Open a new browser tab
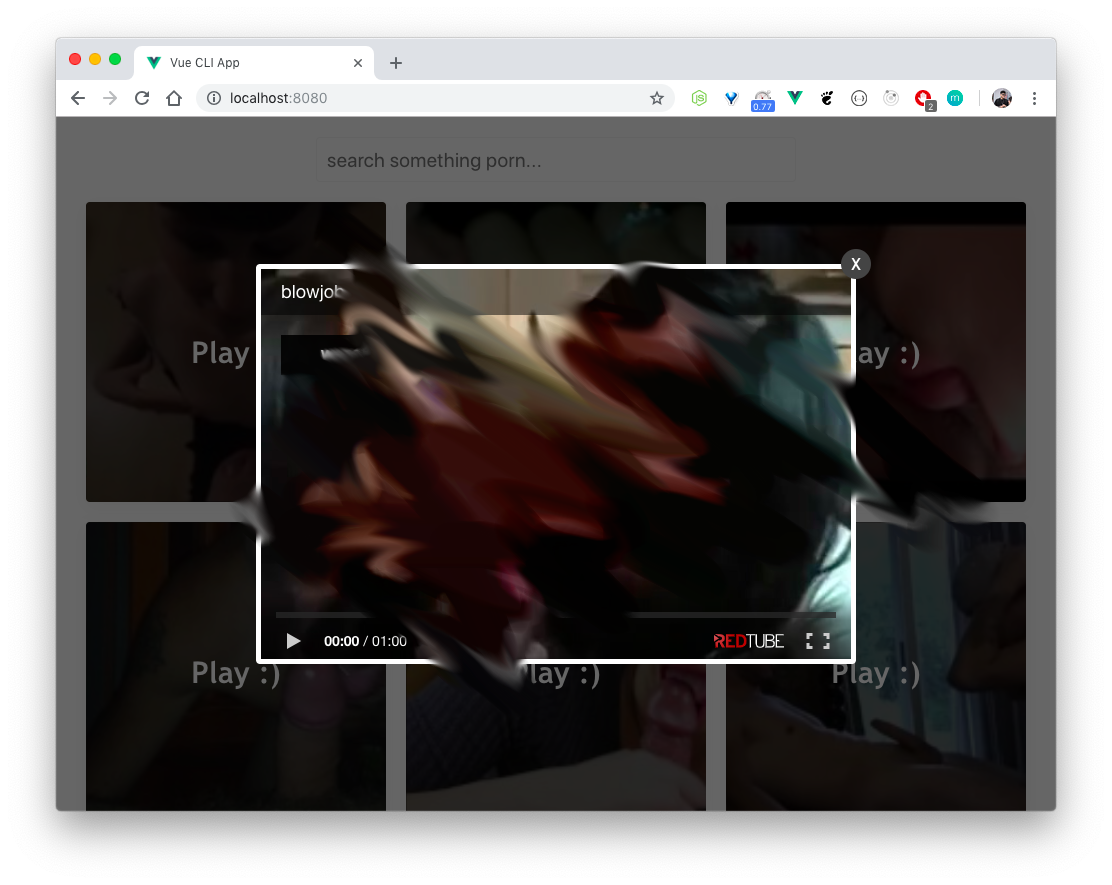The image size is (1112, 885). coord(396,63)
